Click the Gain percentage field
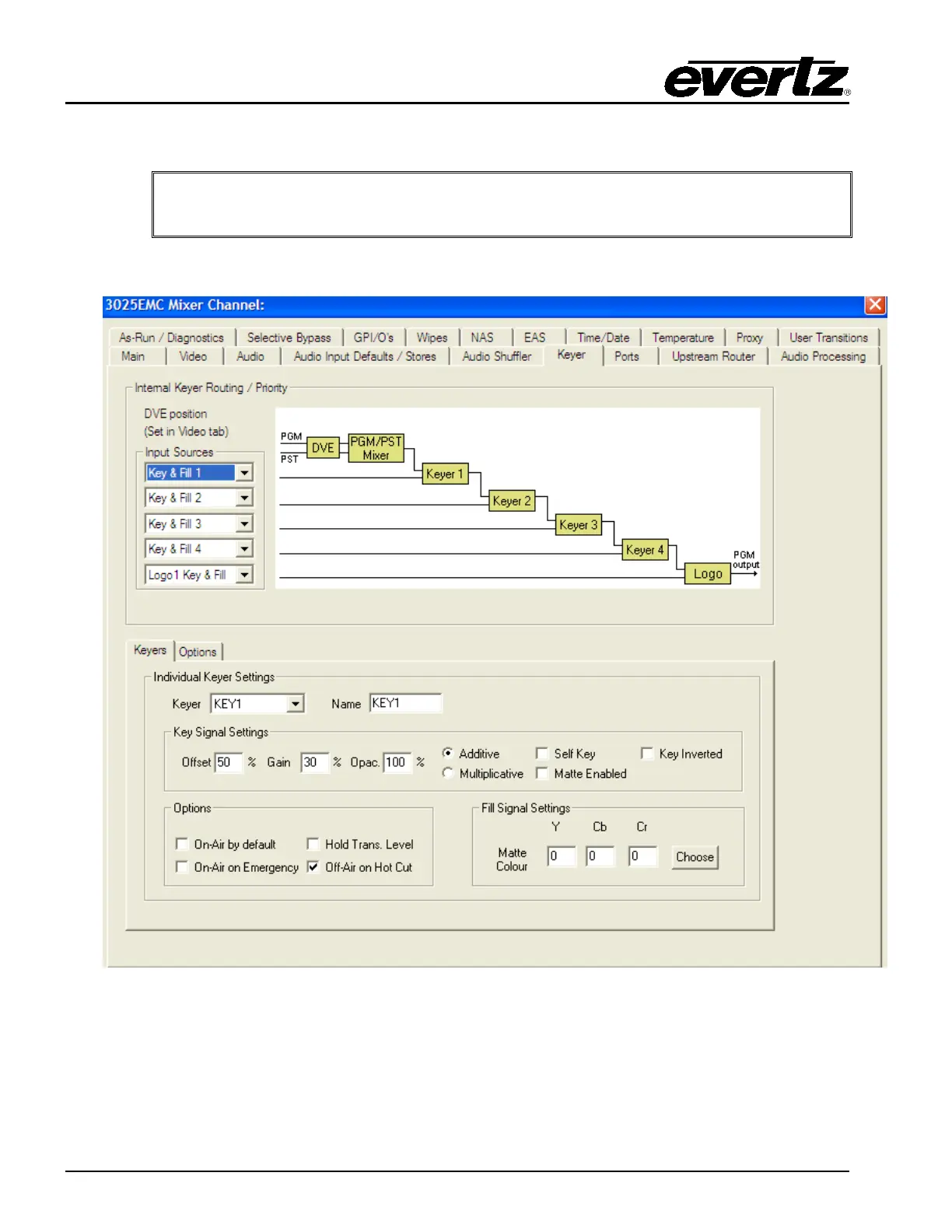Image resolution: width=952 pixels, height=1232 pixels. pos(314,762)
